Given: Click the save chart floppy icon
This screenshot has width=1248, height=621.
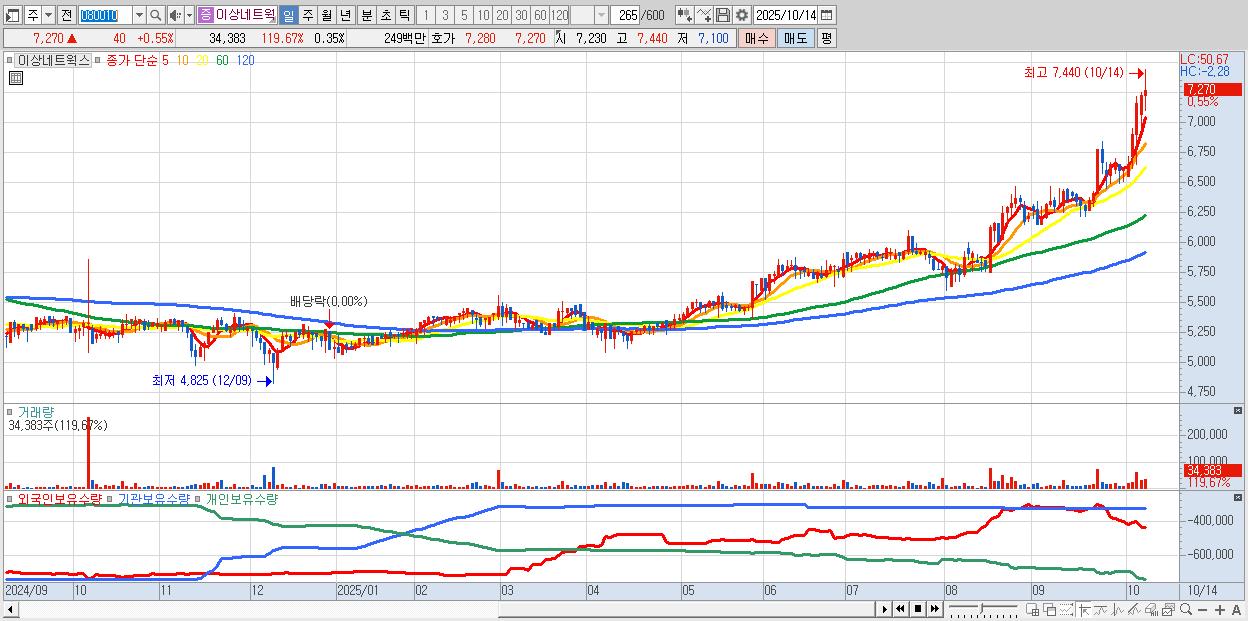Looking at the screenshot, I should point(722,15).
